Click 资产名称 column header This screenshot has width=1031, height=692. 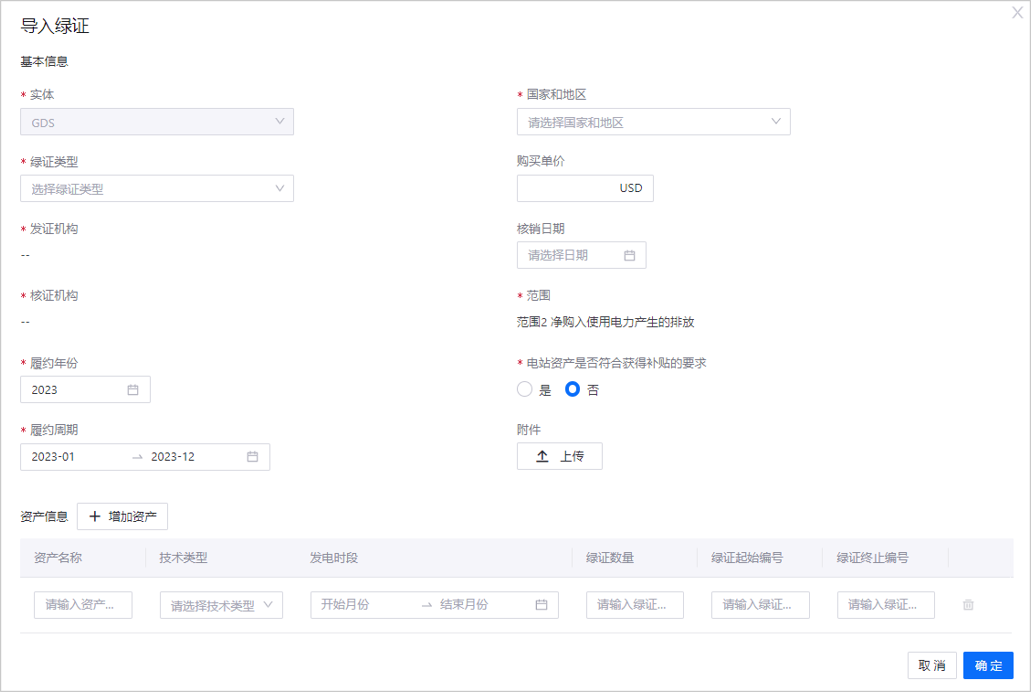[58, 558]
